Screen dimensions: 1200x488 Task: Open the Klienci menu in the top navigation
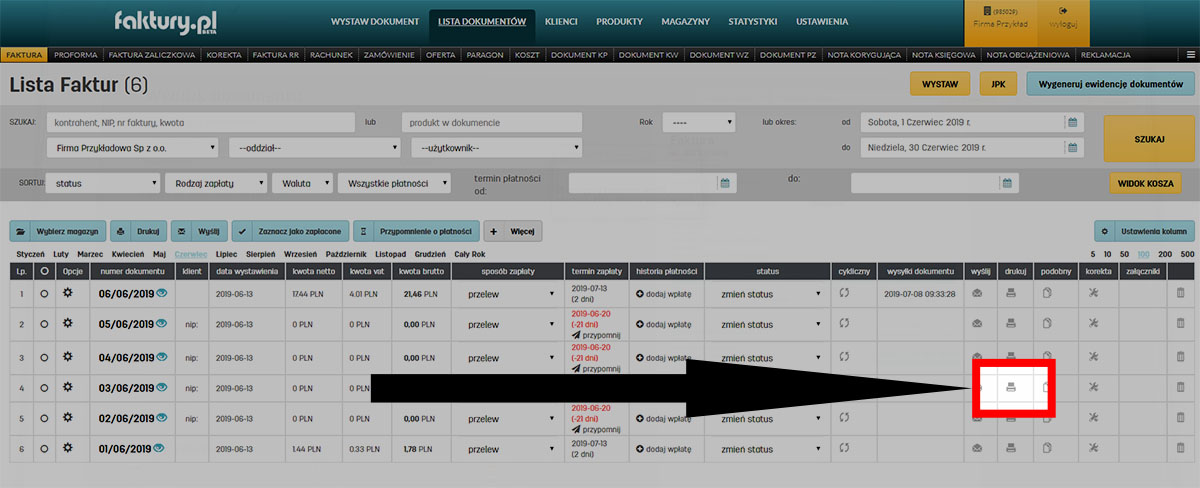tap(561, 21)
